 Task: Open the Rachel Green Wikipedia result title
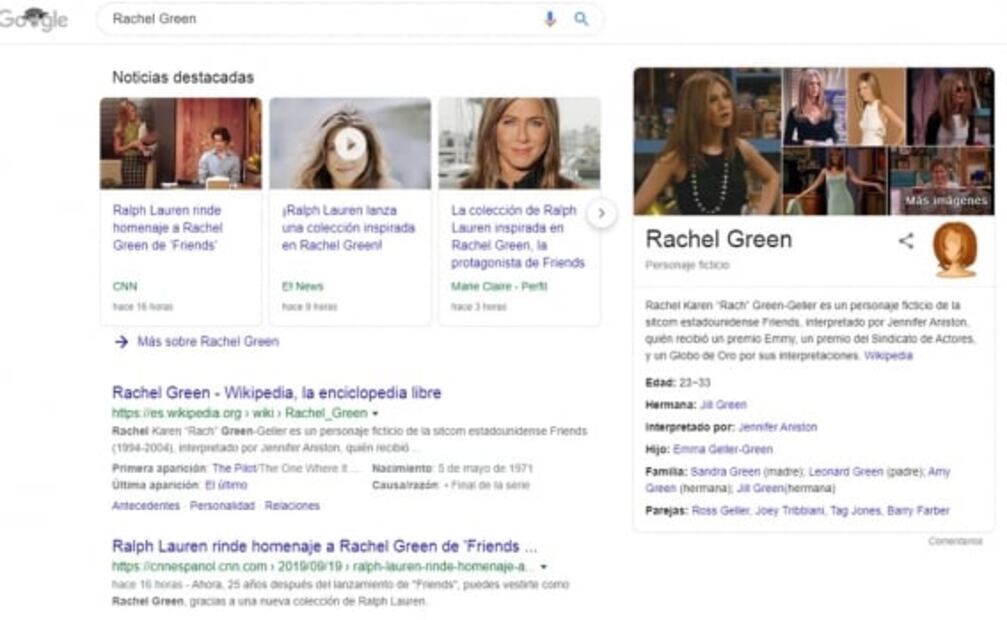tap(276, 393)
